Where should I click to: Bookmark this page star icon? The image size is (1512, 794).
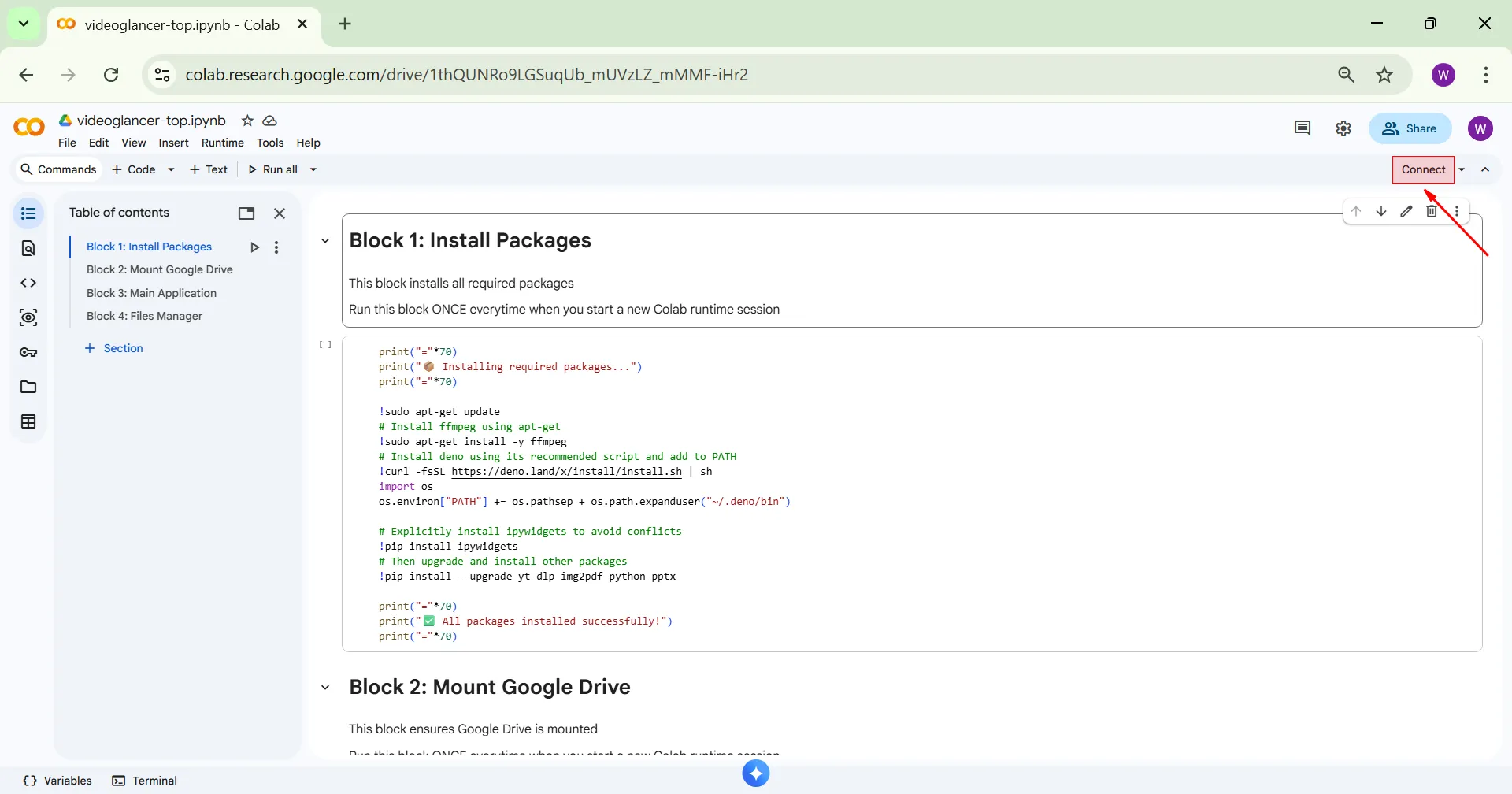1384,75
